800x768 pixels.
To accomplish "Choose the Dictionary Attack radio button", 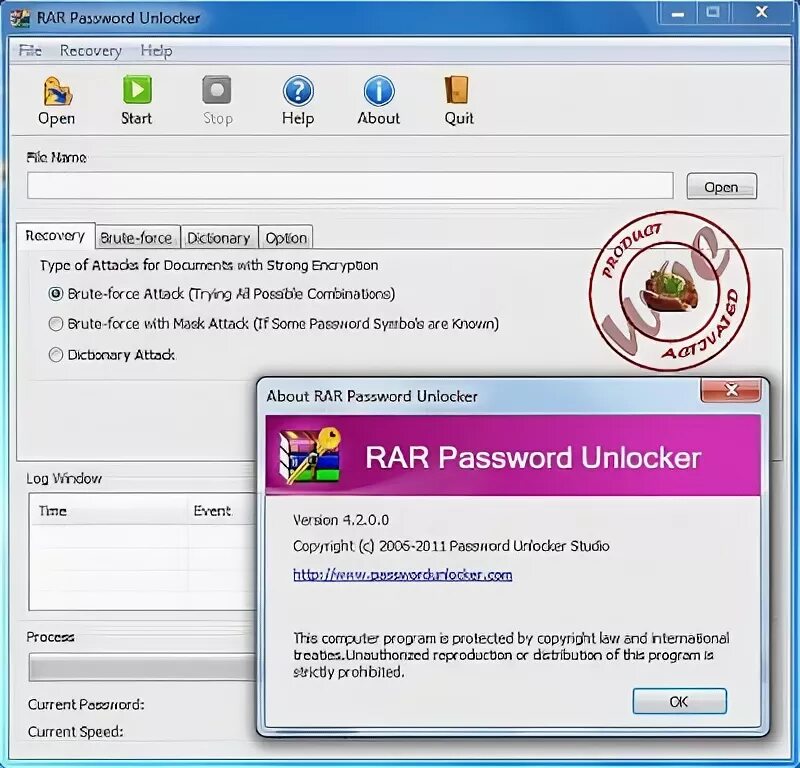I will tap(56, 355).
